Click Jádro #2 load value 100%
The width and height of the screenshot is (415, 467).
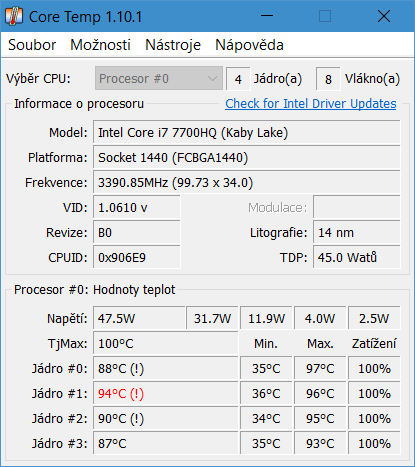[374, 419]
